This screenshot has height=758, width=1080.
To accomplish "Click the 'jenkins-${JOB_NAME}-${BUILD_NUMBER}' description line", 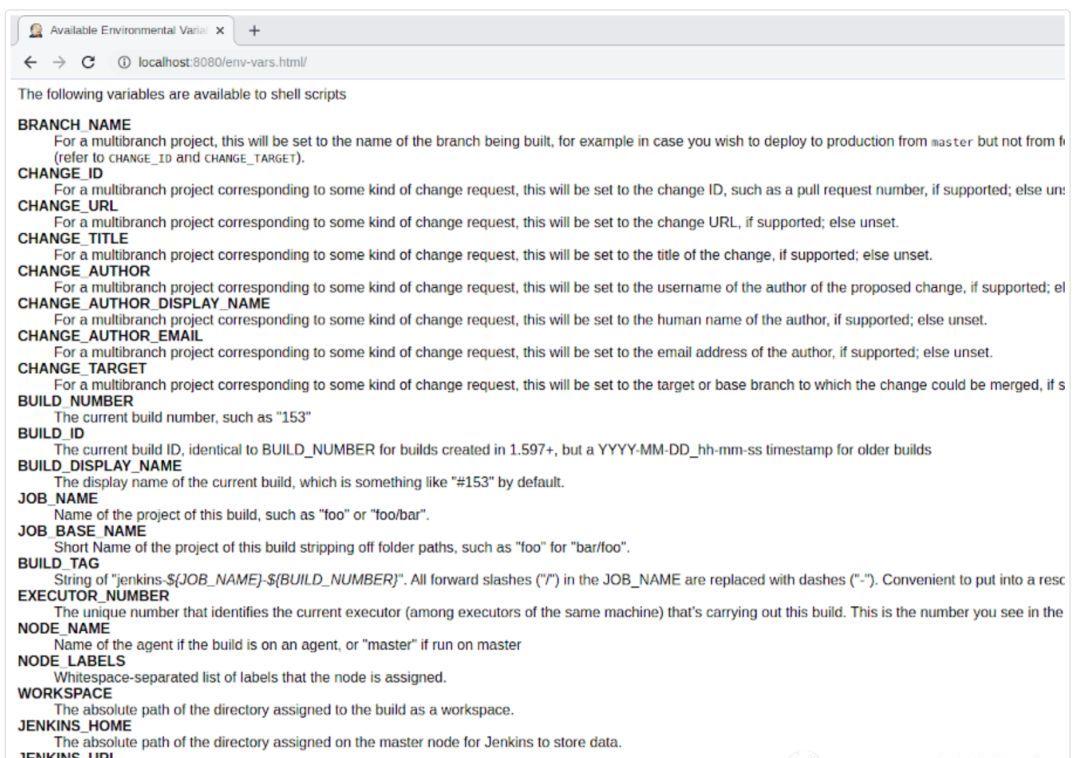I will click(x=559, y=580).
